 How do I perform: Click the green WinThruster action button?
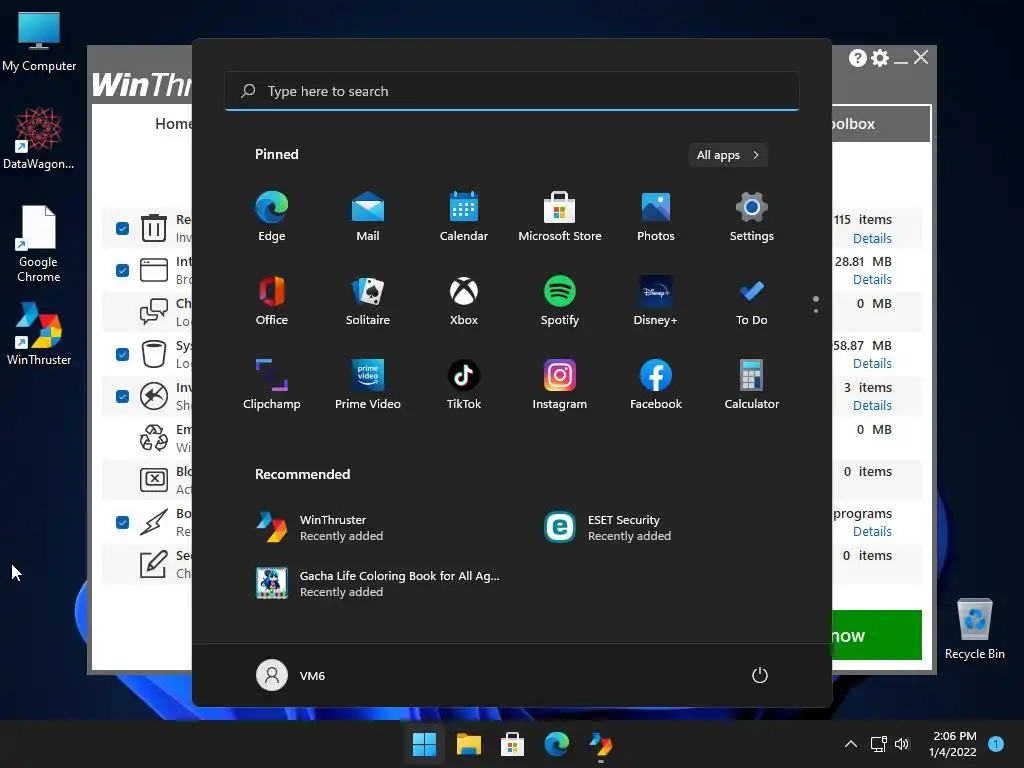pyautogui.click(x=876, y=635)
